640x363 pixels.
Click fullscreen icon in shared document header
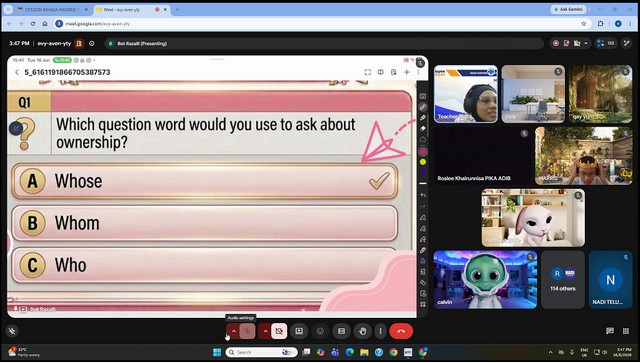click(x=368, y=72)
